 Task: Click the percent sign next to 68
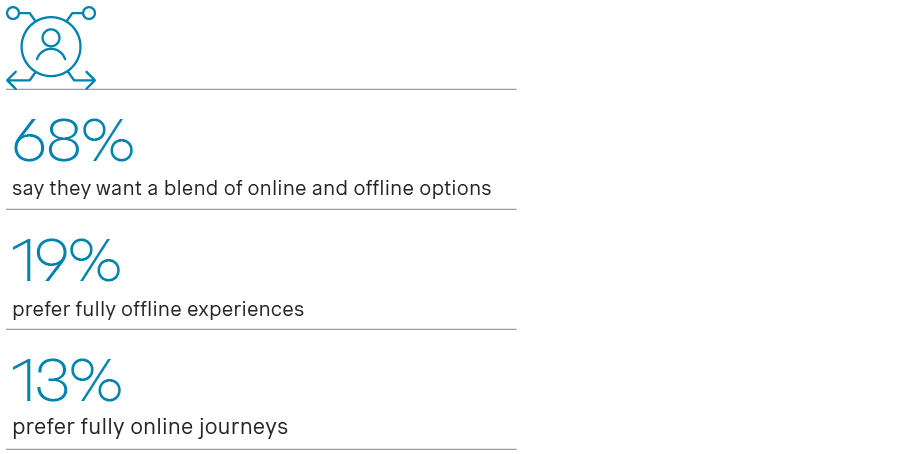108,141
